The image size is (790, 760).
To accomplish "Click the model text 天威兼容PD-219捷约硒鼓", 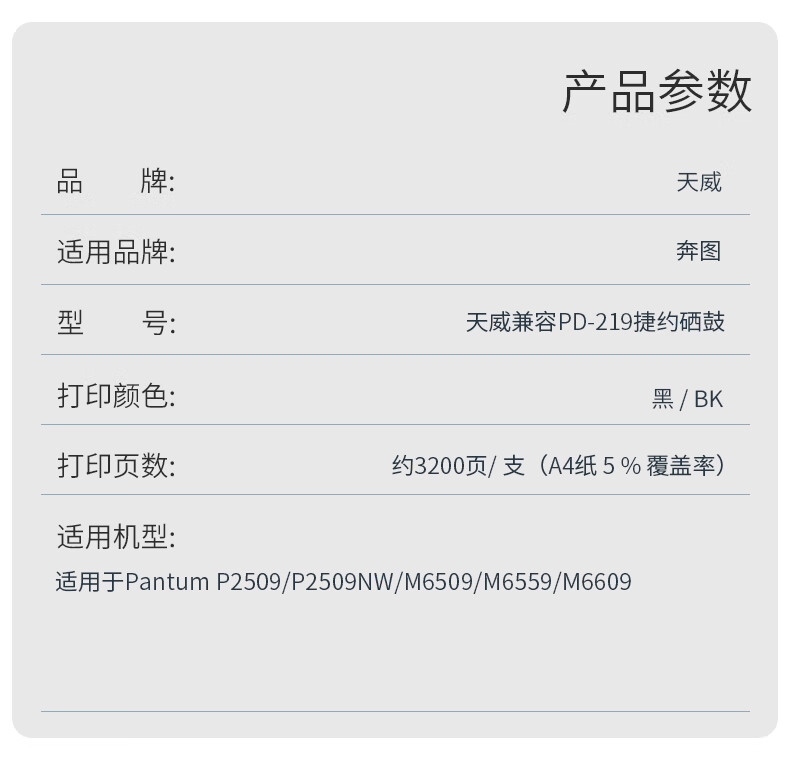I will click(x=595, y=322).
